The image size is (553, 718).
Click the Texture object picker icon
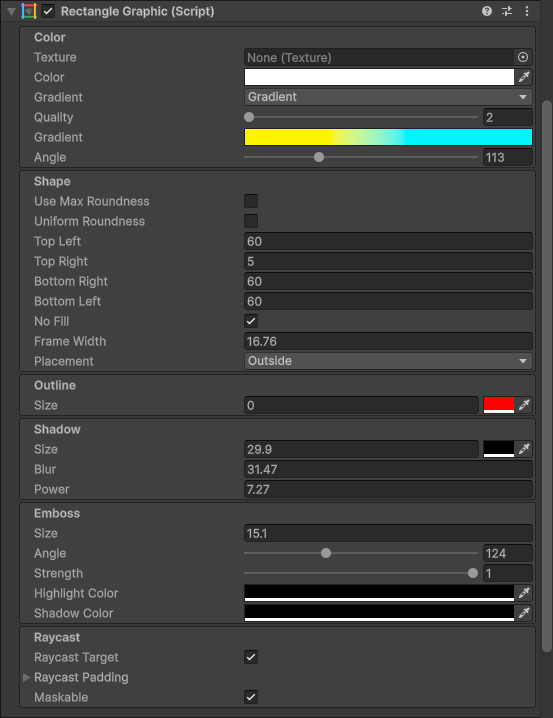pyautogui.click(x=523, y=57)
